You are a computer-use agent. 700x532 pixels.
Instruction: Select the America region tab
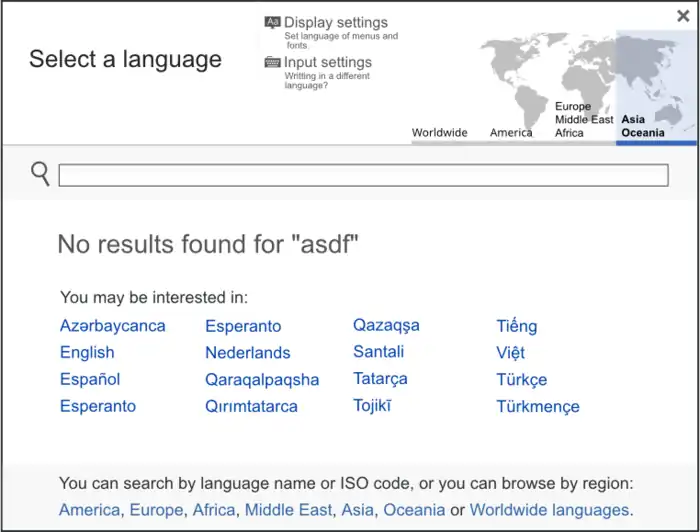point(511,132)
